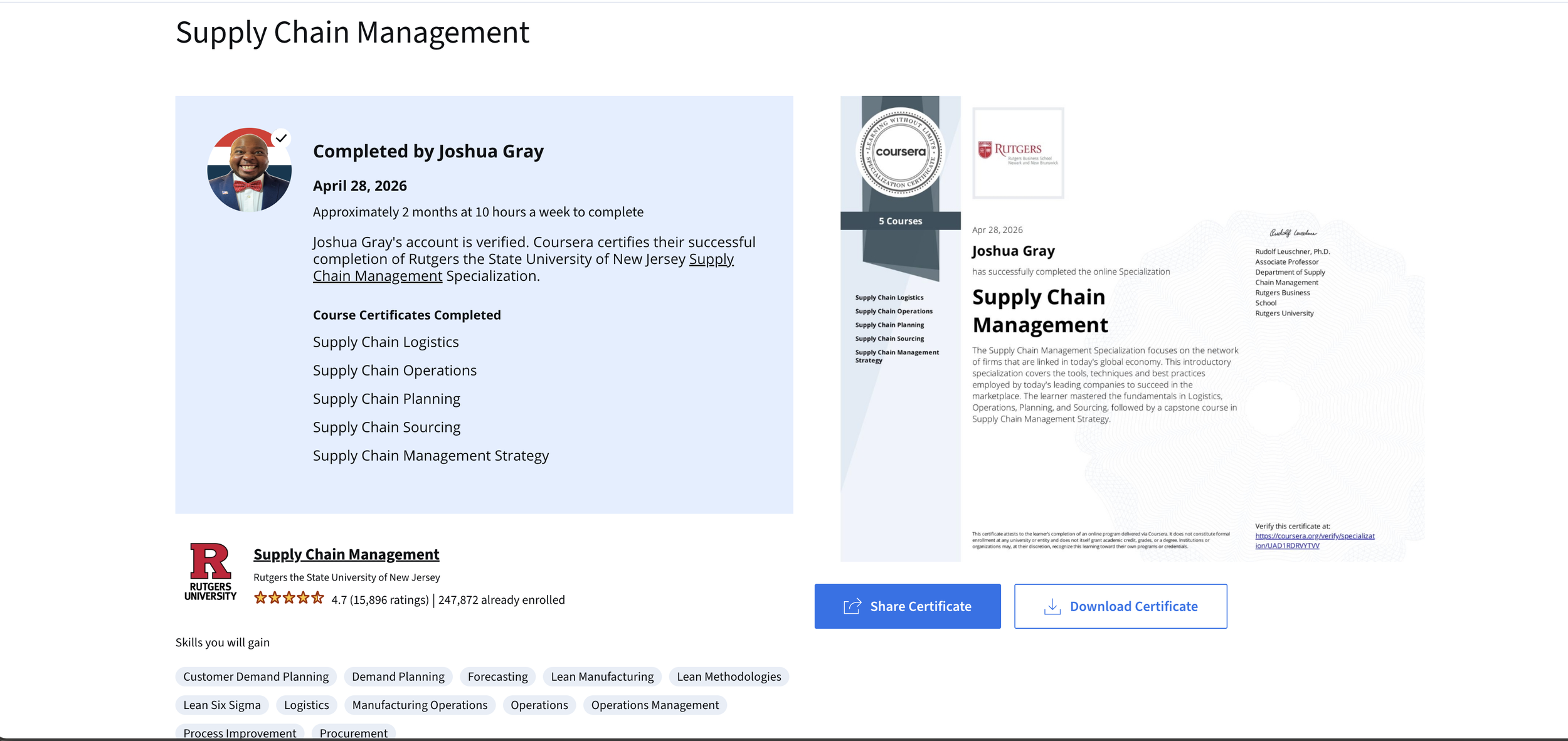This screenshot has width=1568, height=741.
Task: Click the 'Completed by Joshua Gray' heading
Action: [428, 151]
